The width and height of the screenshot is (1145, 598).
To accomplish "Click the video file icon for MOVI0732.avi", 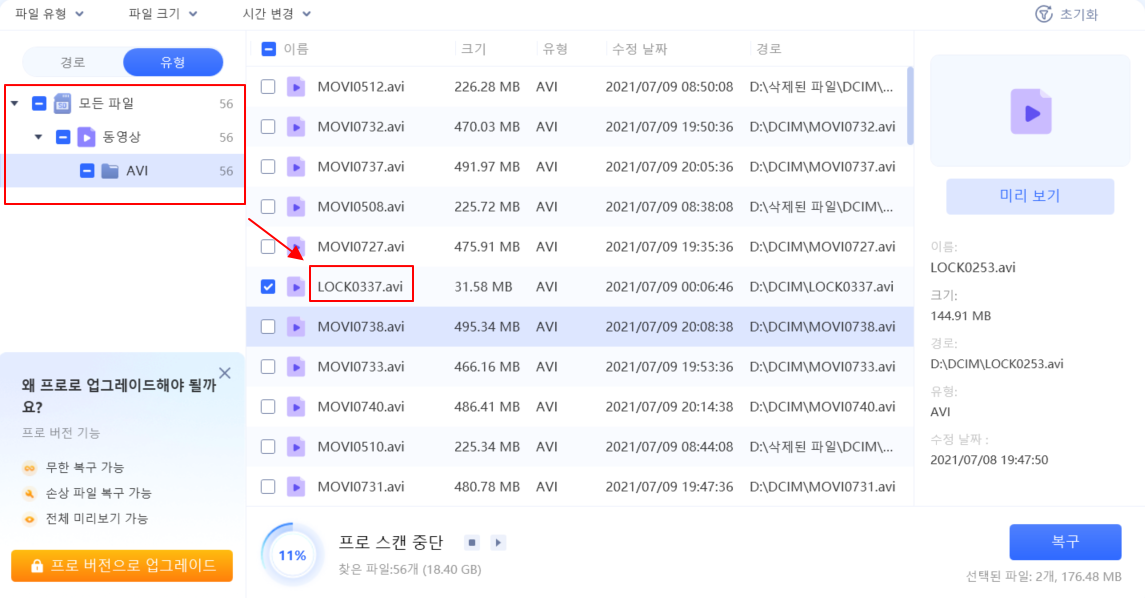I will 296,127.
